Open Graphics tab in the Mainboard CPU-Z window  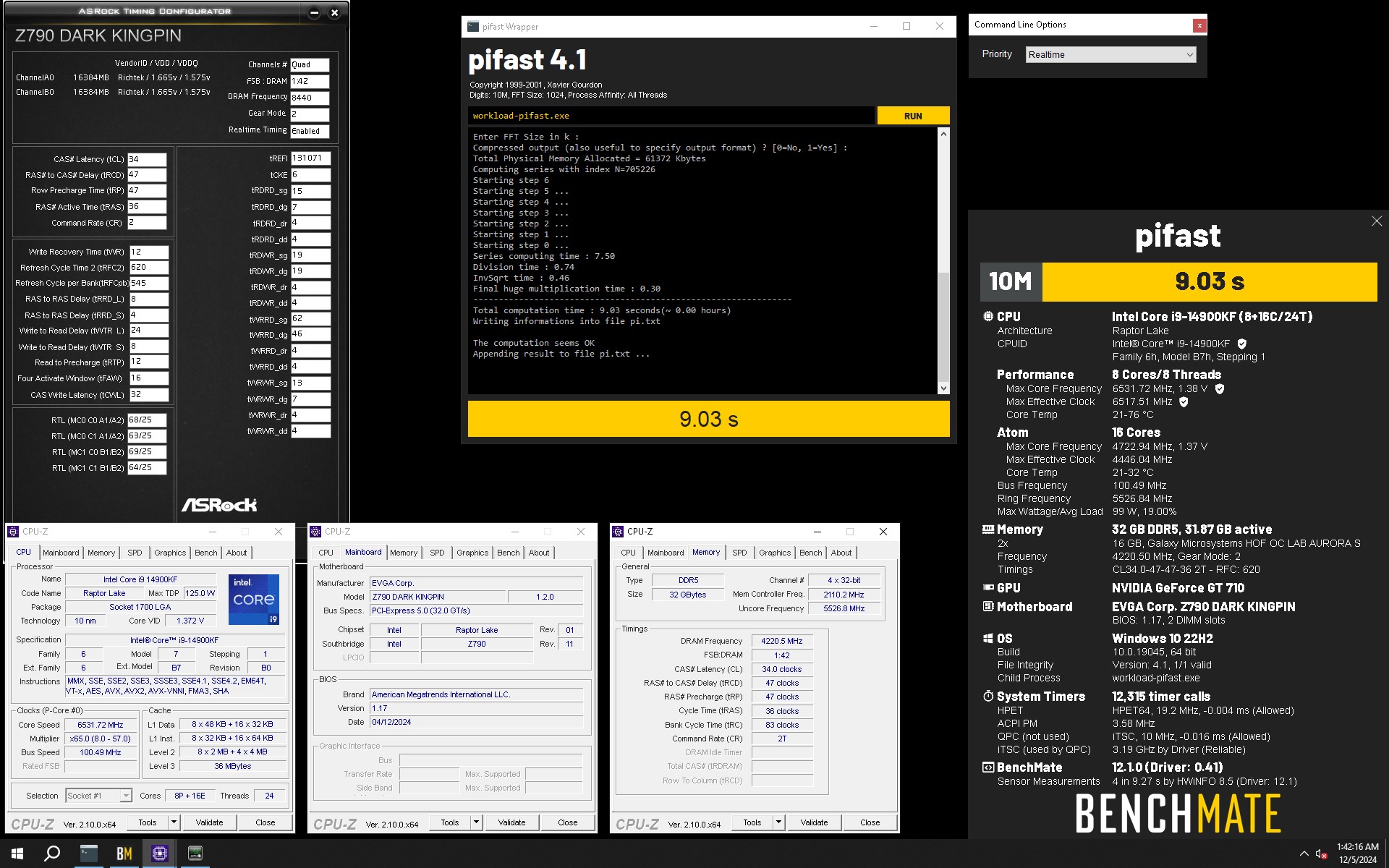pos(472,553)
